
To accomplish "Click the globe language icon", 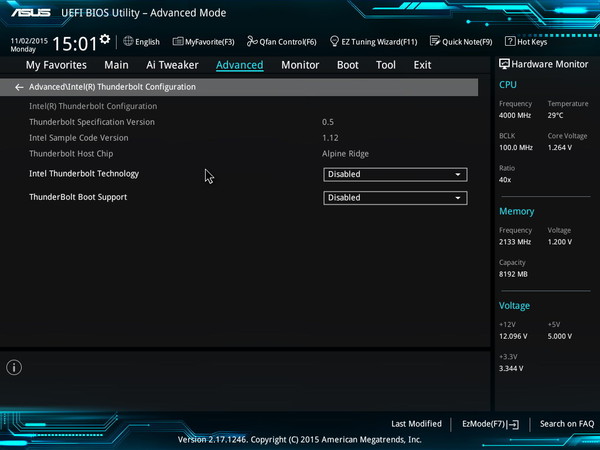I will coord(128,41).
